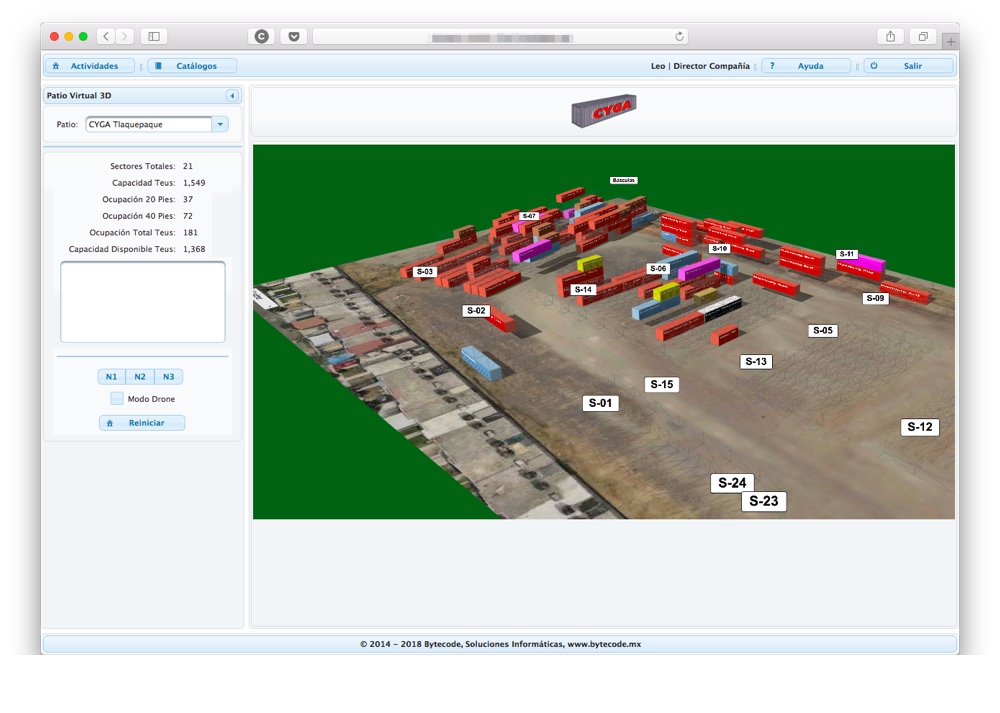Click the CYGA container logo
Viewport: 1000px width, 713px height.
(603, 110)
